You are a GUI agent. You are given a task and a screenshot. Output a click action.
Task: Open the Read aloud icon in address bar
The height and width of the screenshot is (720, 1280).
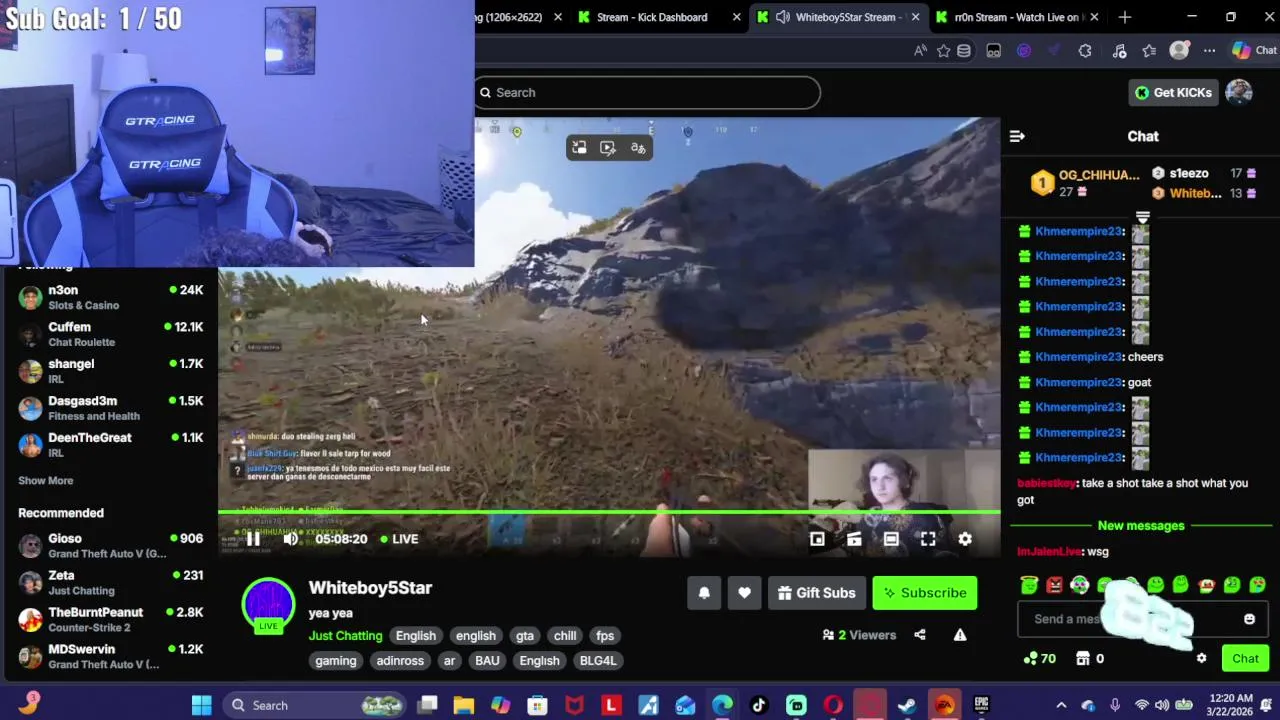point(920,51)
